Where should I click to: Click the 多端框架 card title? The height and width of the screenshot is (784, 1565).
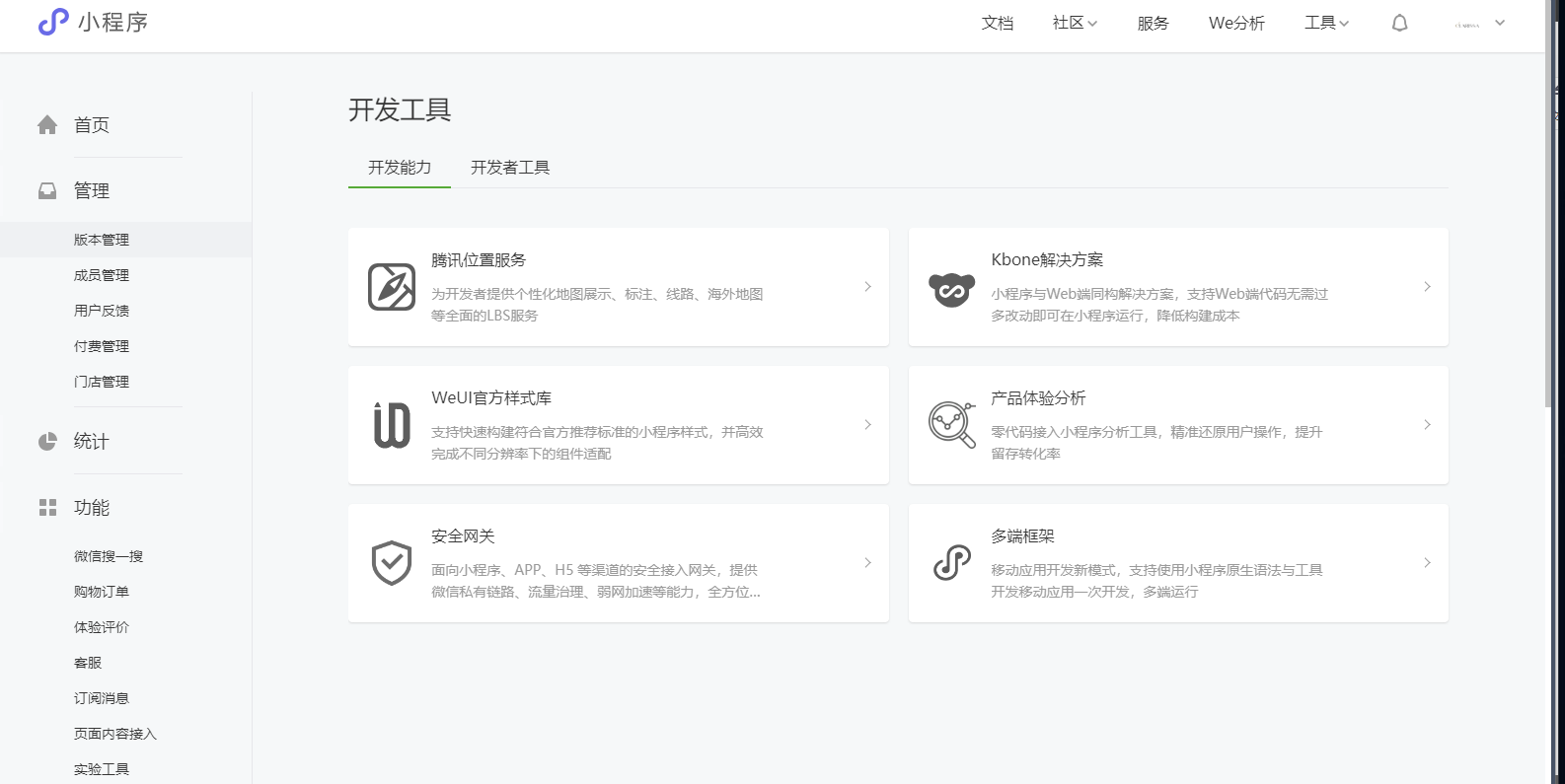click(1022, 536)
